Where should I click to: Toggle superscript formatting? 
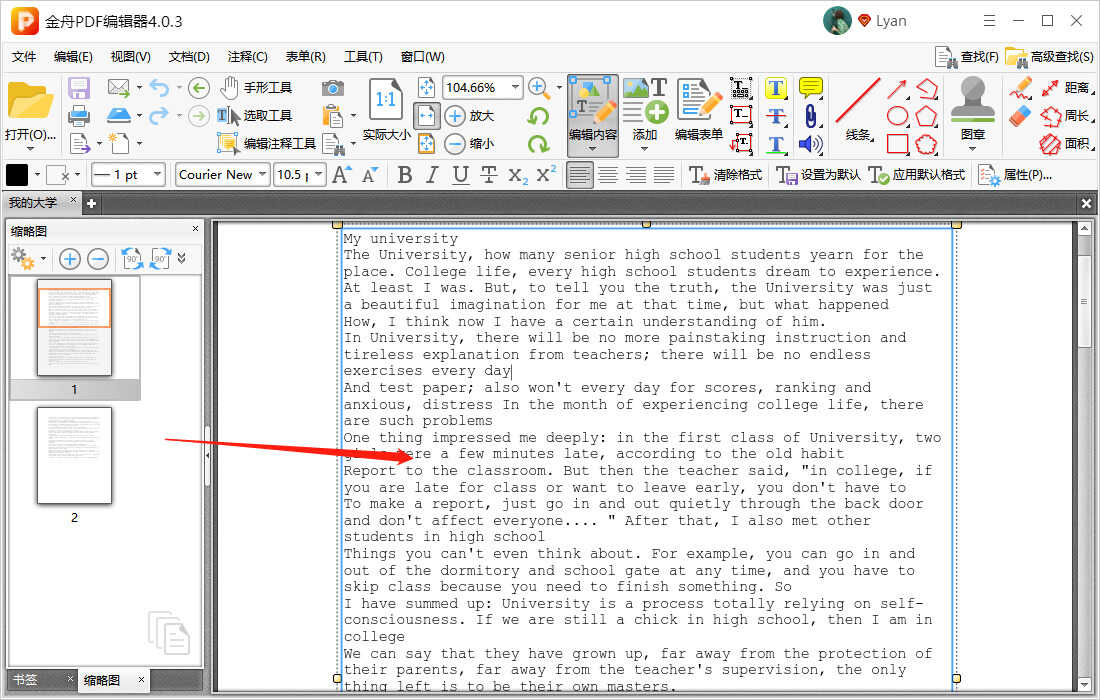pyautogui.click(x=546, y=174)
